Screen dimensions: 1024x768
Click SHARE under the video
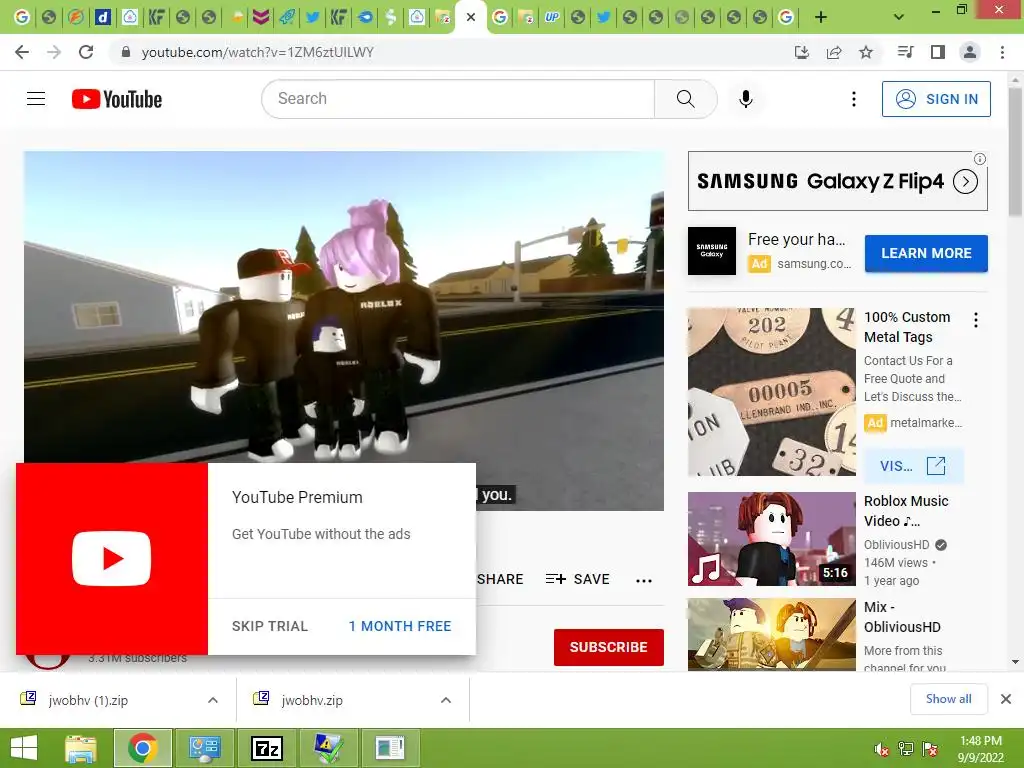point(500,579)
